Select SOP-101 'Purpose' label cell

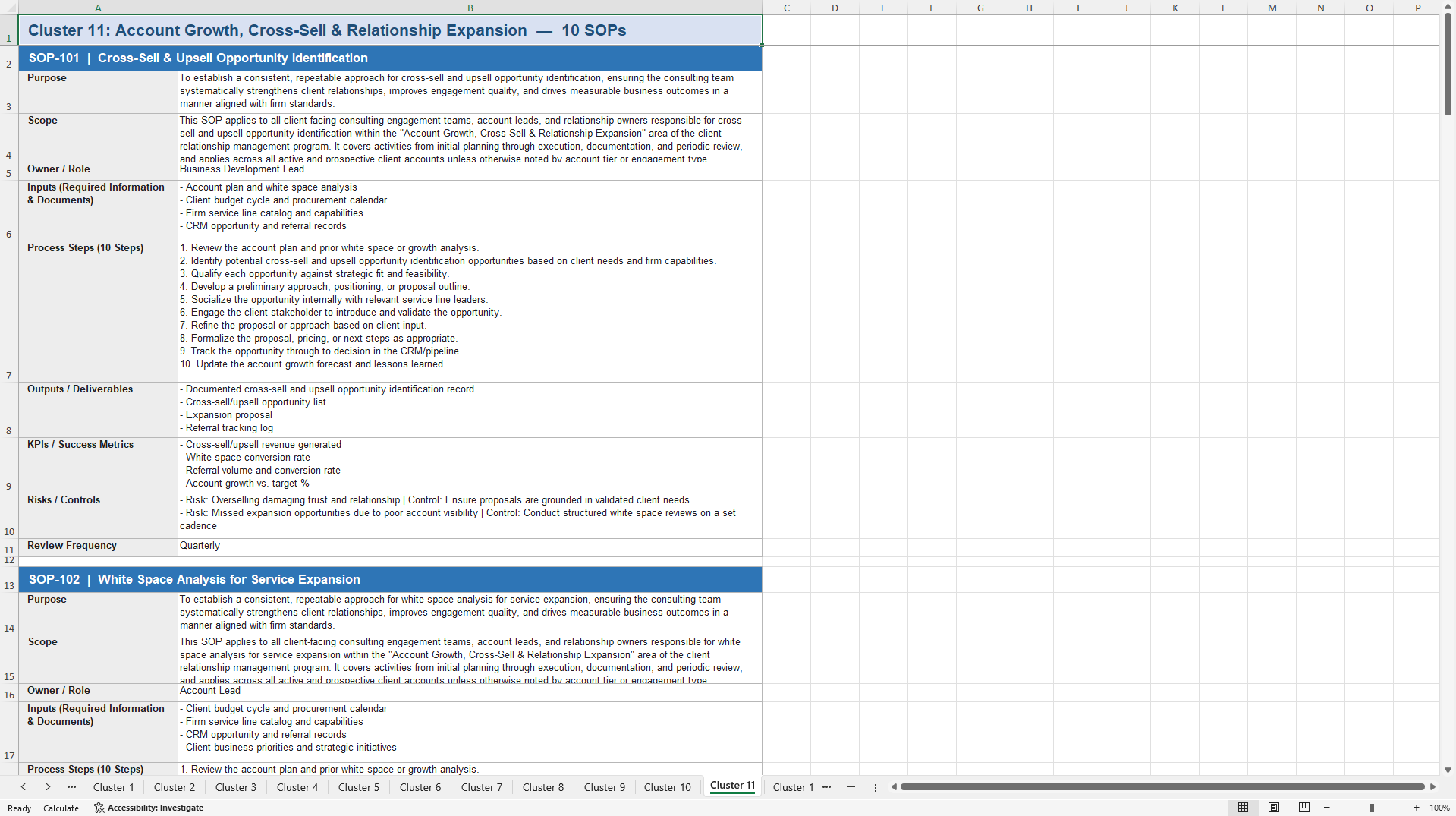click(98, 92)
